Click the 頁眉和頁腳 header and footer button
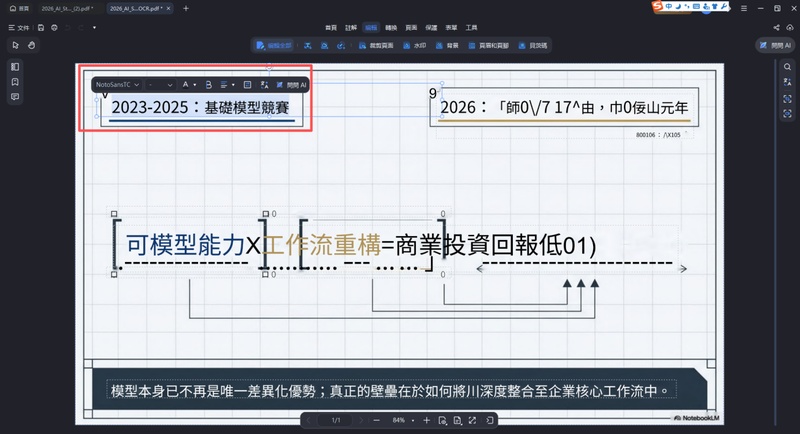This screenshot has width=800, height=434. click(489, 45)
